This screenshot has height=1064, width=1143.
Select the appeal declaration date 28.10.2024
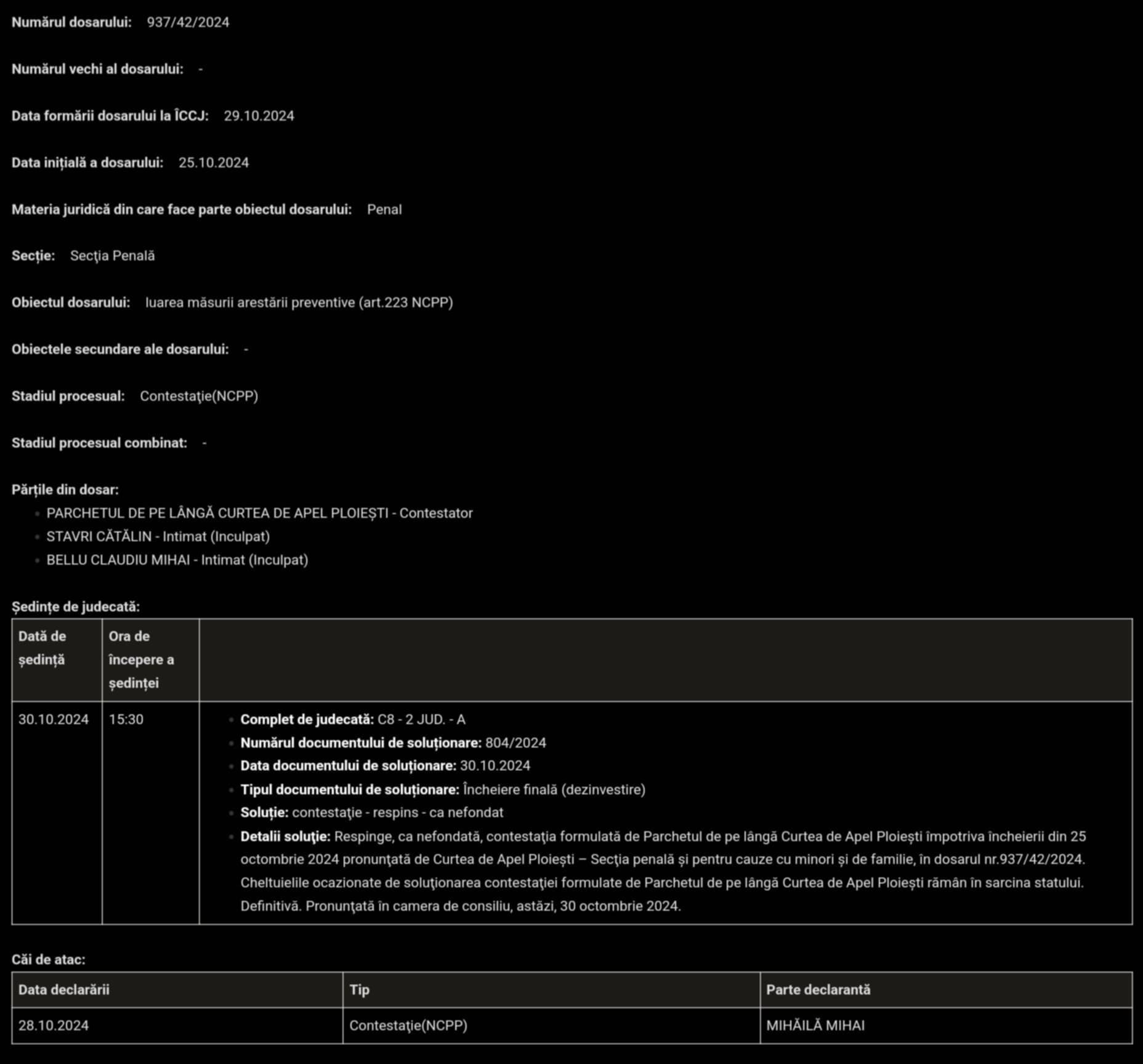(x=54, y=1026)
